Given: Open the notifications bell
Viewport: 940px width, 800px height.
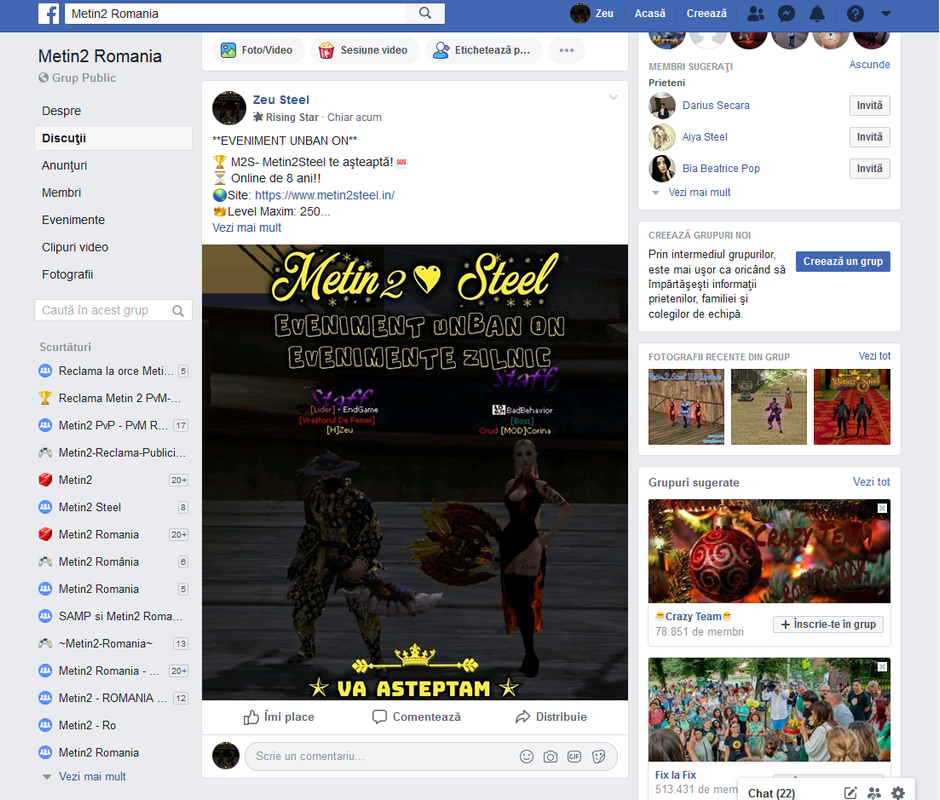Looking at the screenshot, I should [x=817, y=13].
